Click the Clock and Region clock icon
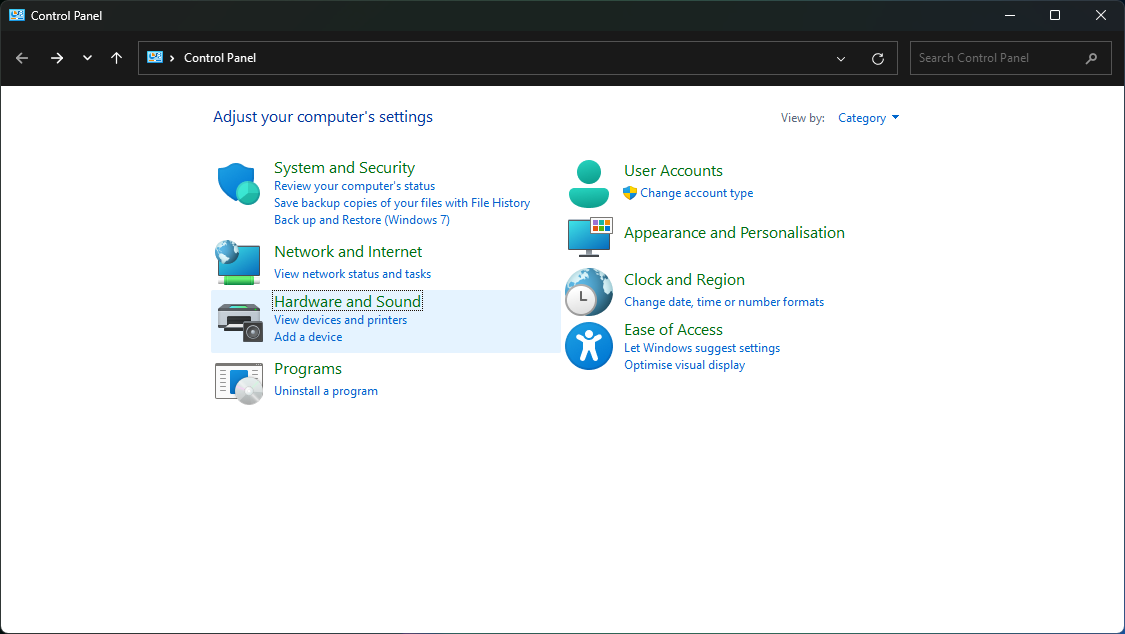1125x634 pixels. [588, 291]
